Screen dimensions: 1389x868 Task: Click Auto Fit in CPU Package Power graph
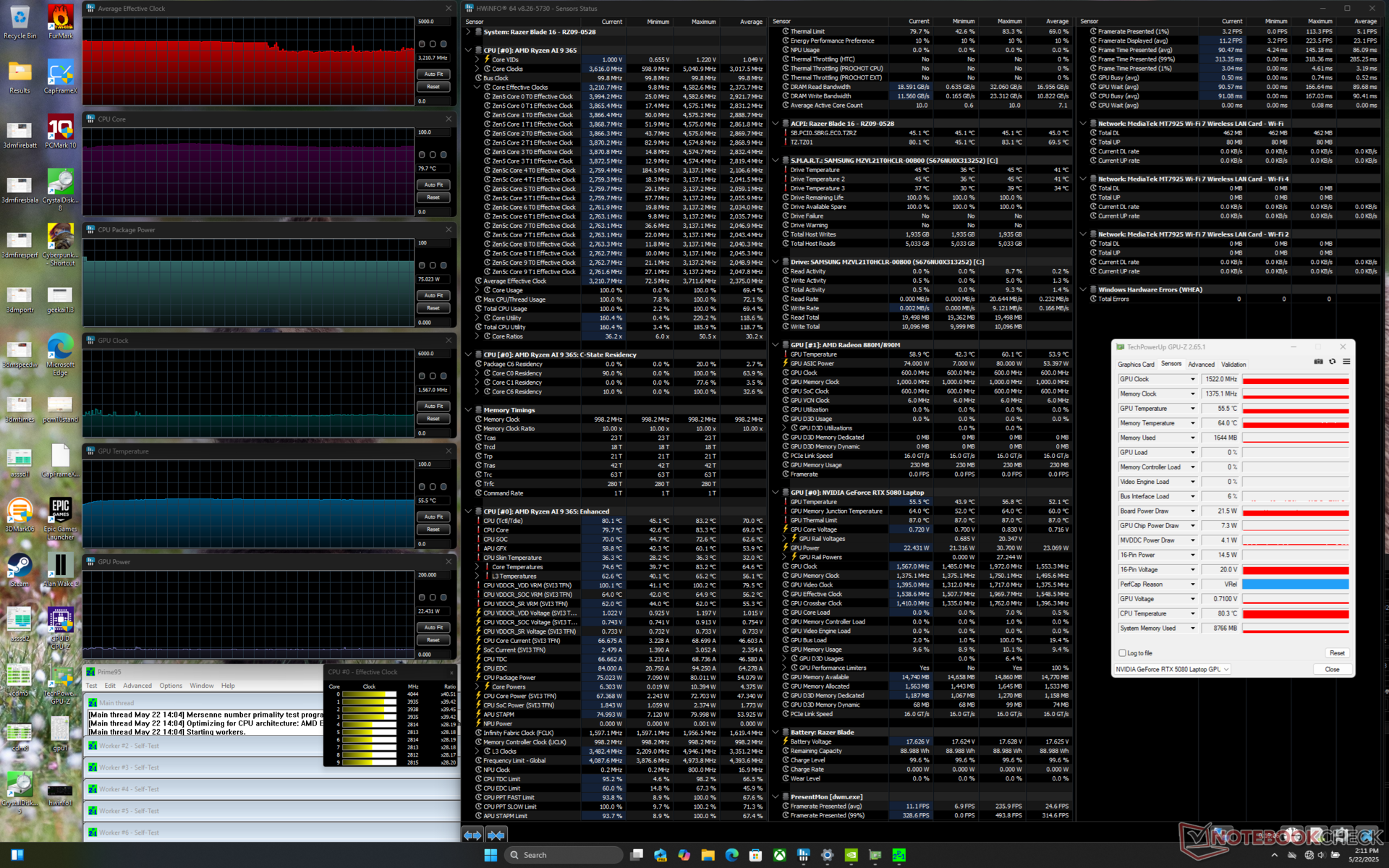point(433,295)
